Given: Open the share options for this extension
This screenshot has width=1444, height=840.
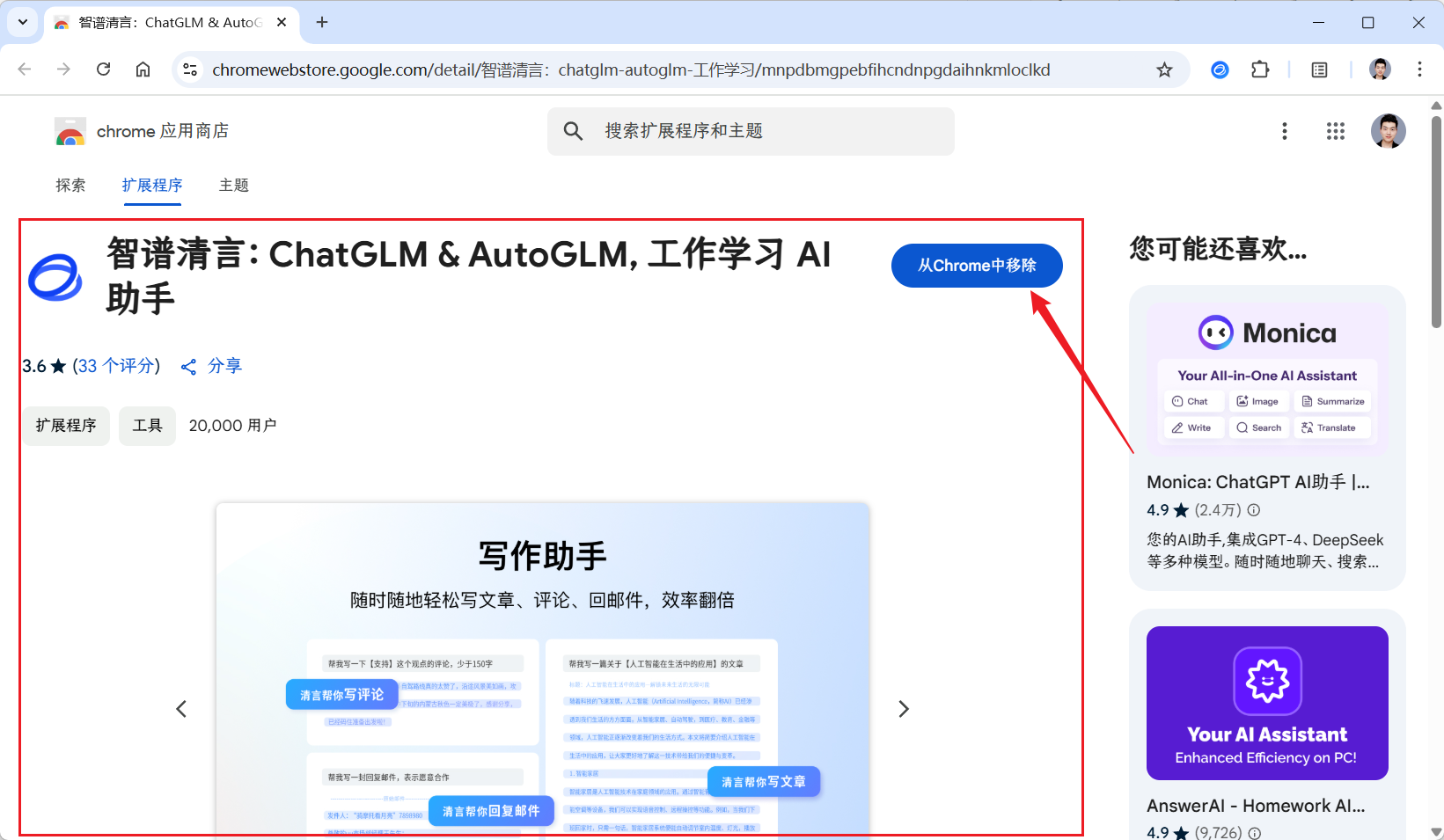Looking at the screenshot, I should (209, 366).
